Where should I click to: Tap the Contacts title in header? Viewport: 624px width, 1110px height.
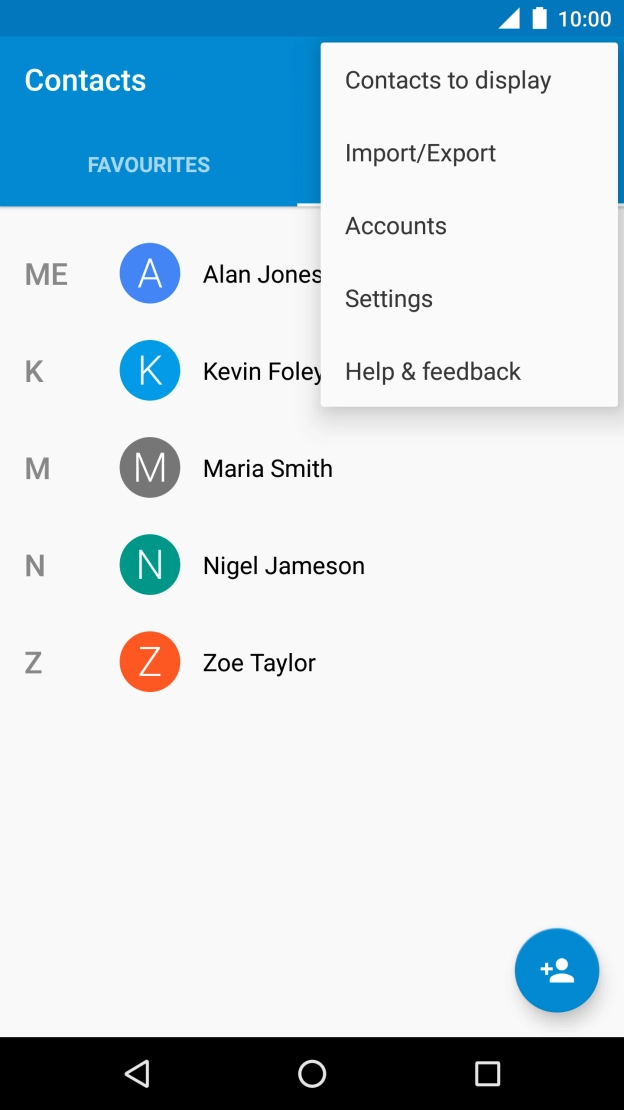click(x=85, y=80)
